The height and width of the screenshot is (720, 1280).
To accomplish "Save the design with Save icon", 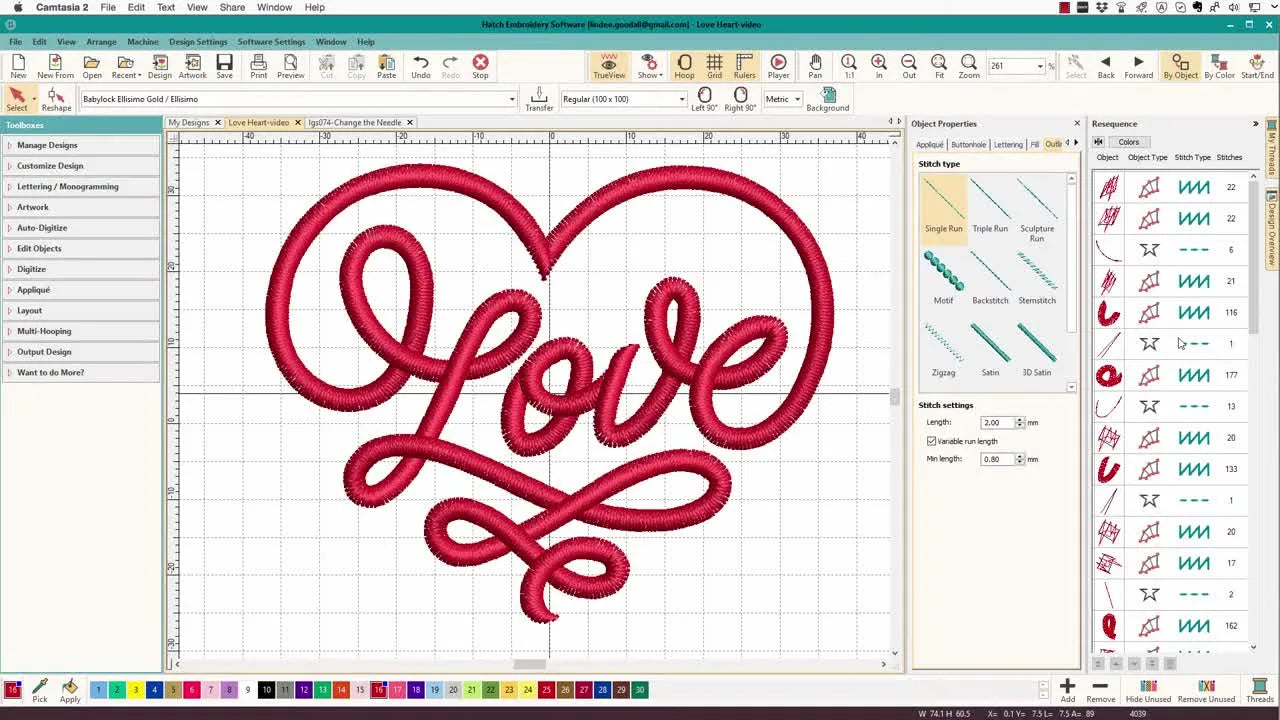I will tap(225, 67).
